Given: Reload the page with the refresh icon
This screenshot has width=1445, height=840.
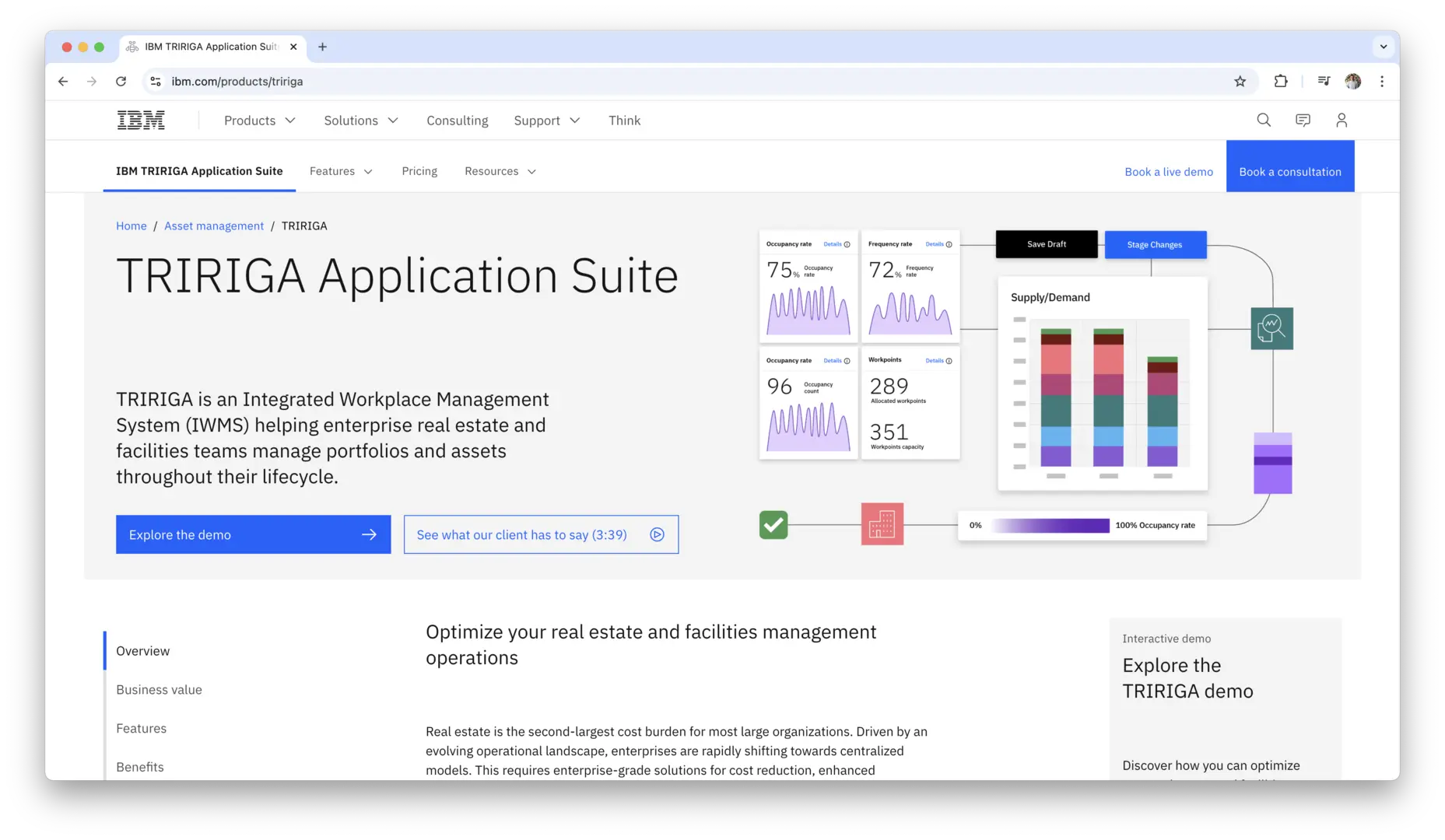Looking at the screenshot, I should tap(121, 81).
